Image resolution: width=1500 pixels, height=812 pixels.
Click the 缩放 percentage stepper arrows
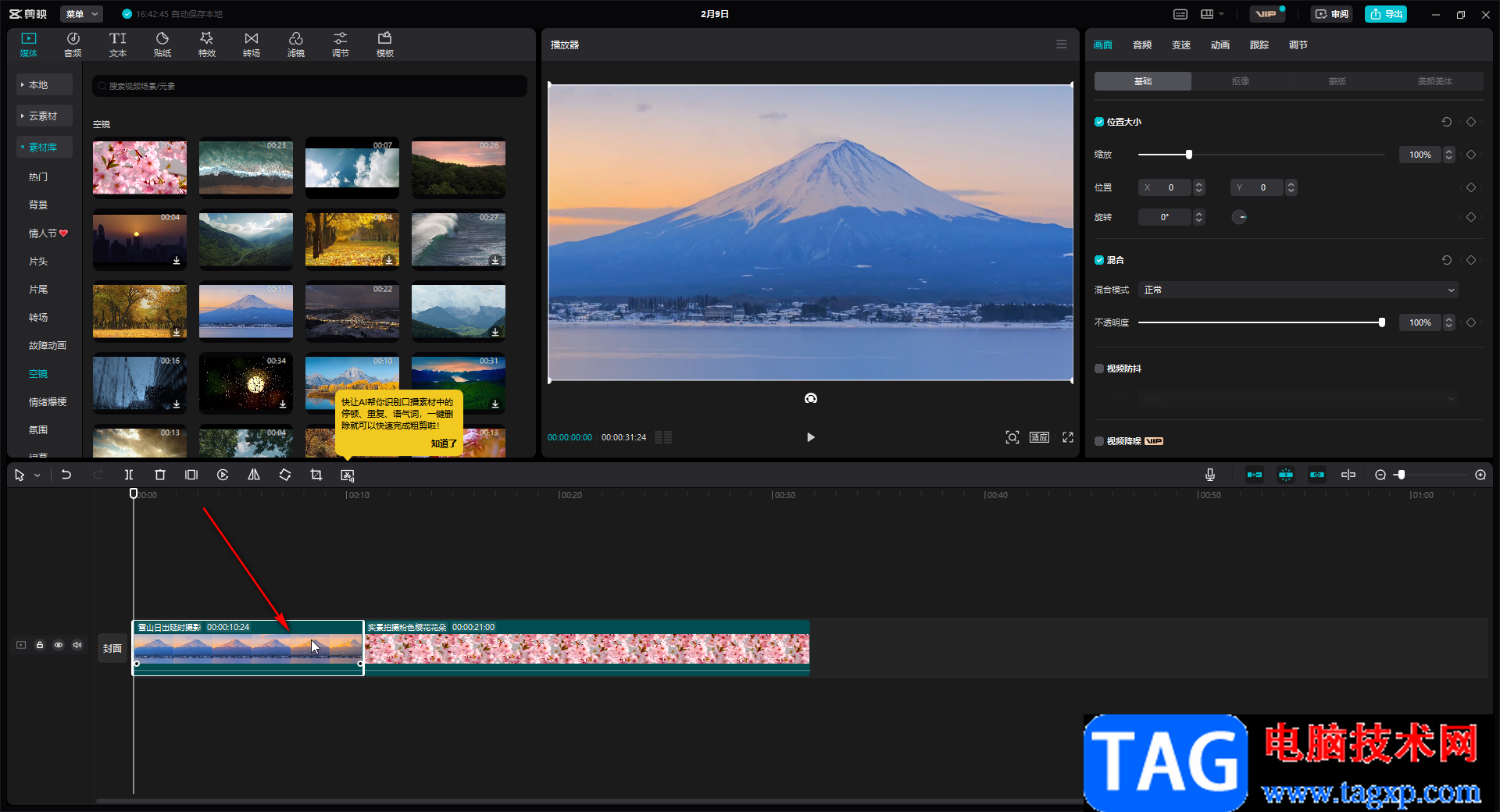coord(1449,155)
